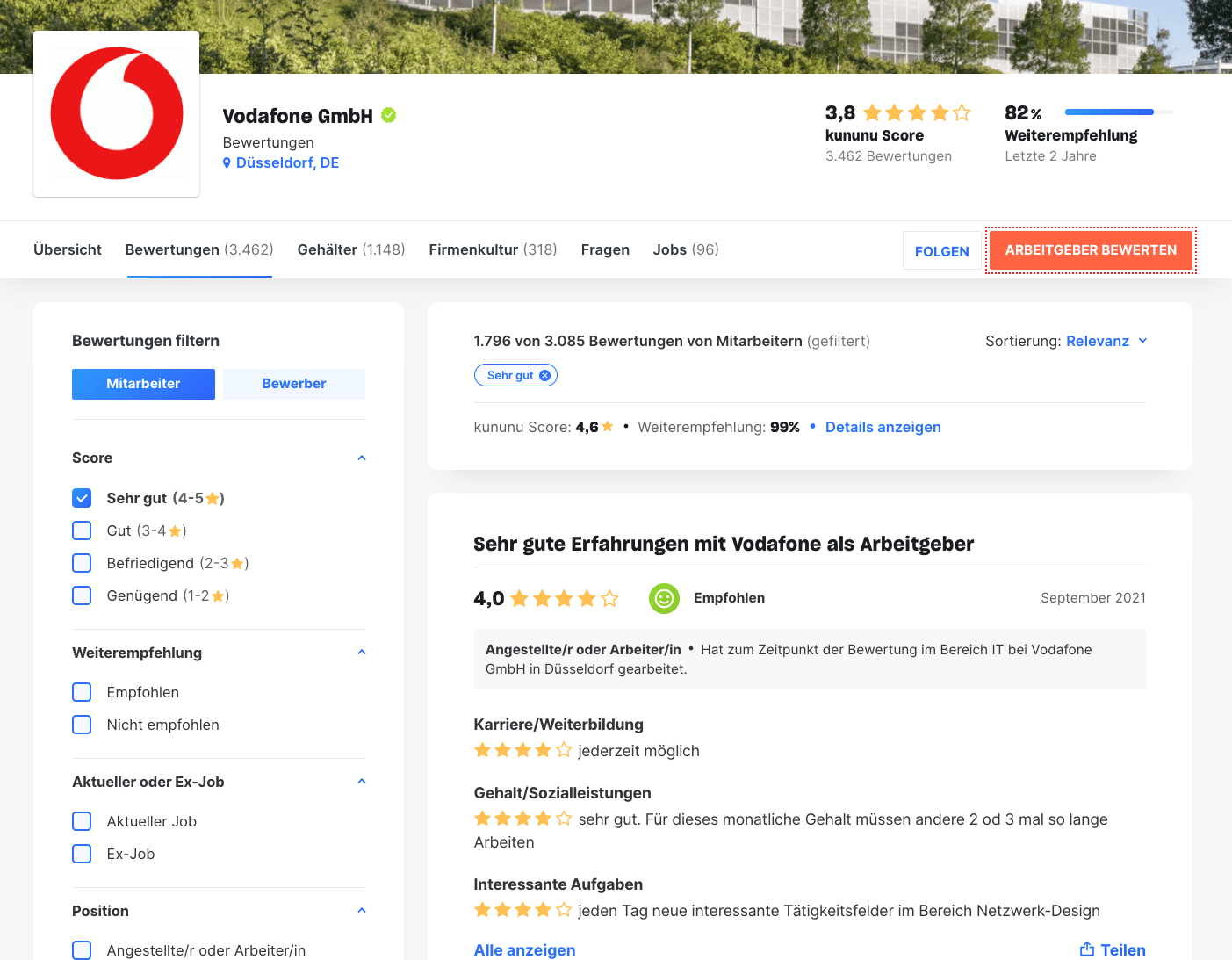Collapse the Weiterempfehlung filter section
This screenshot has width=1232, height=960.
361,653
